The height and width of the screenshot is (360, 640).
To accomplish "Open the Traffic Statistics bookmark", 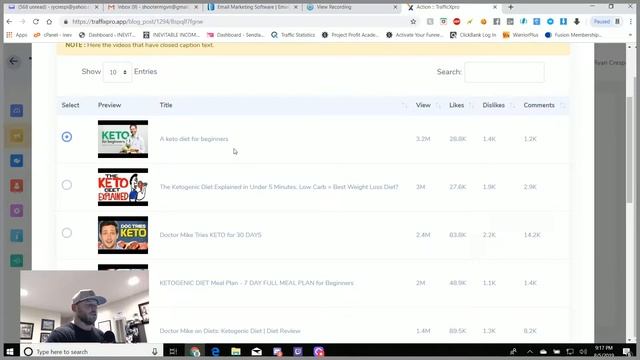I will [293, 35].
